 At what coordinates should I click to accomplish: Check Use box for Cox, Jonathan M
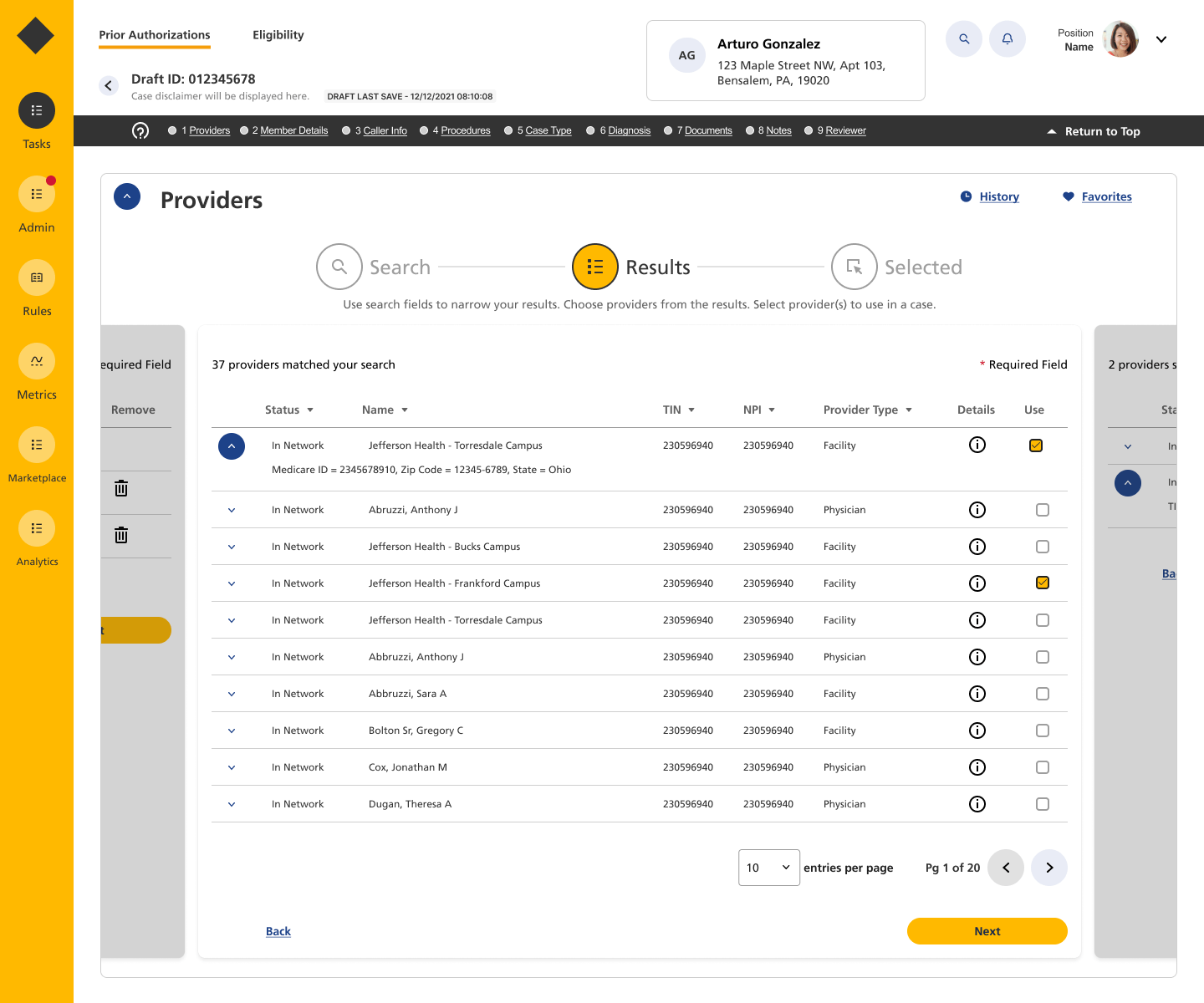point(1042,767)
